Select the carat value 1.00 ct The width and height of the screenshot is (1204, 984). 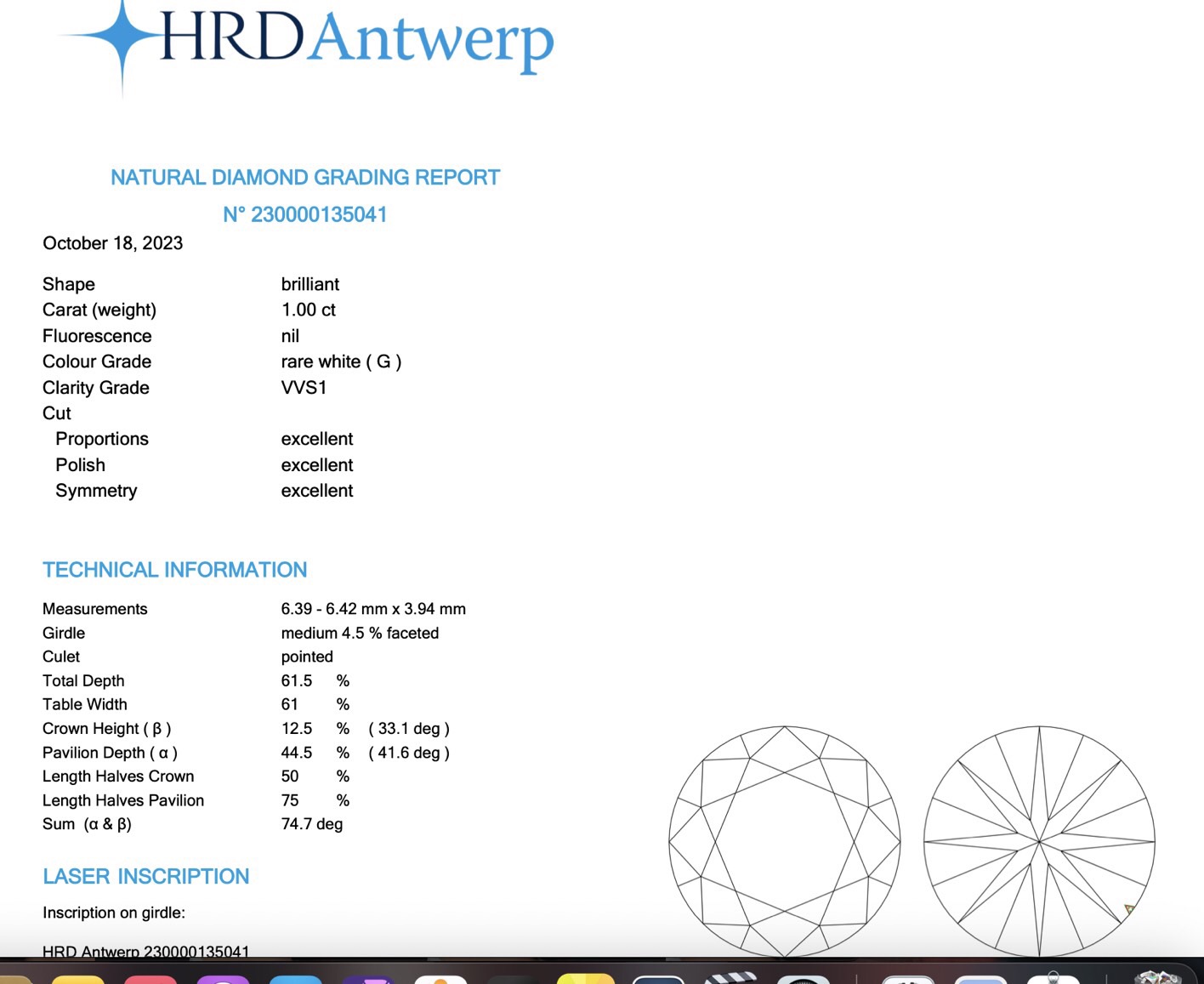click(309, 310)
